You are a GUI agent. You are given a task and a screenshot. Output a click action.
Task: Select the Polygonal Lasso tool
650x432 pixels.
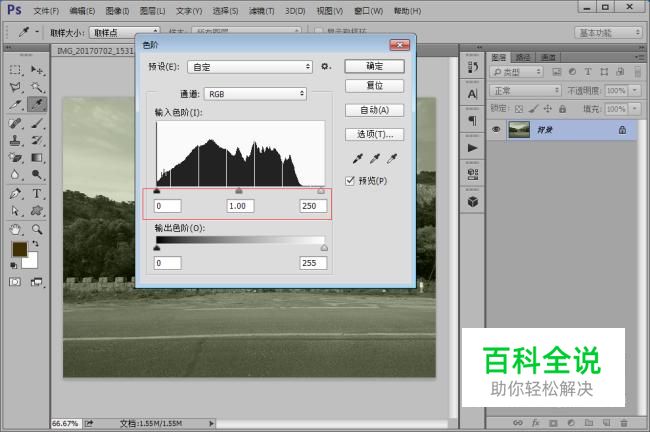point(15,87)
